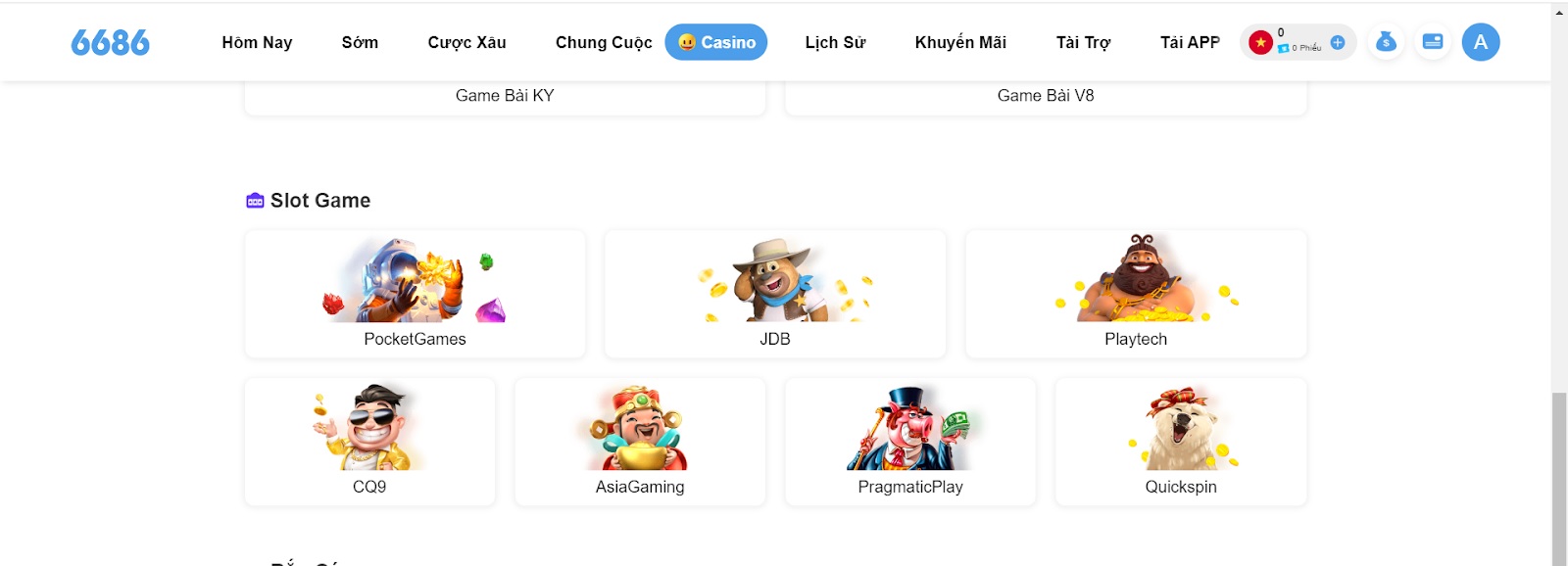Click the 6686 site logo
The height and width of the screenshot is (566, 1568).
[110, 42]
